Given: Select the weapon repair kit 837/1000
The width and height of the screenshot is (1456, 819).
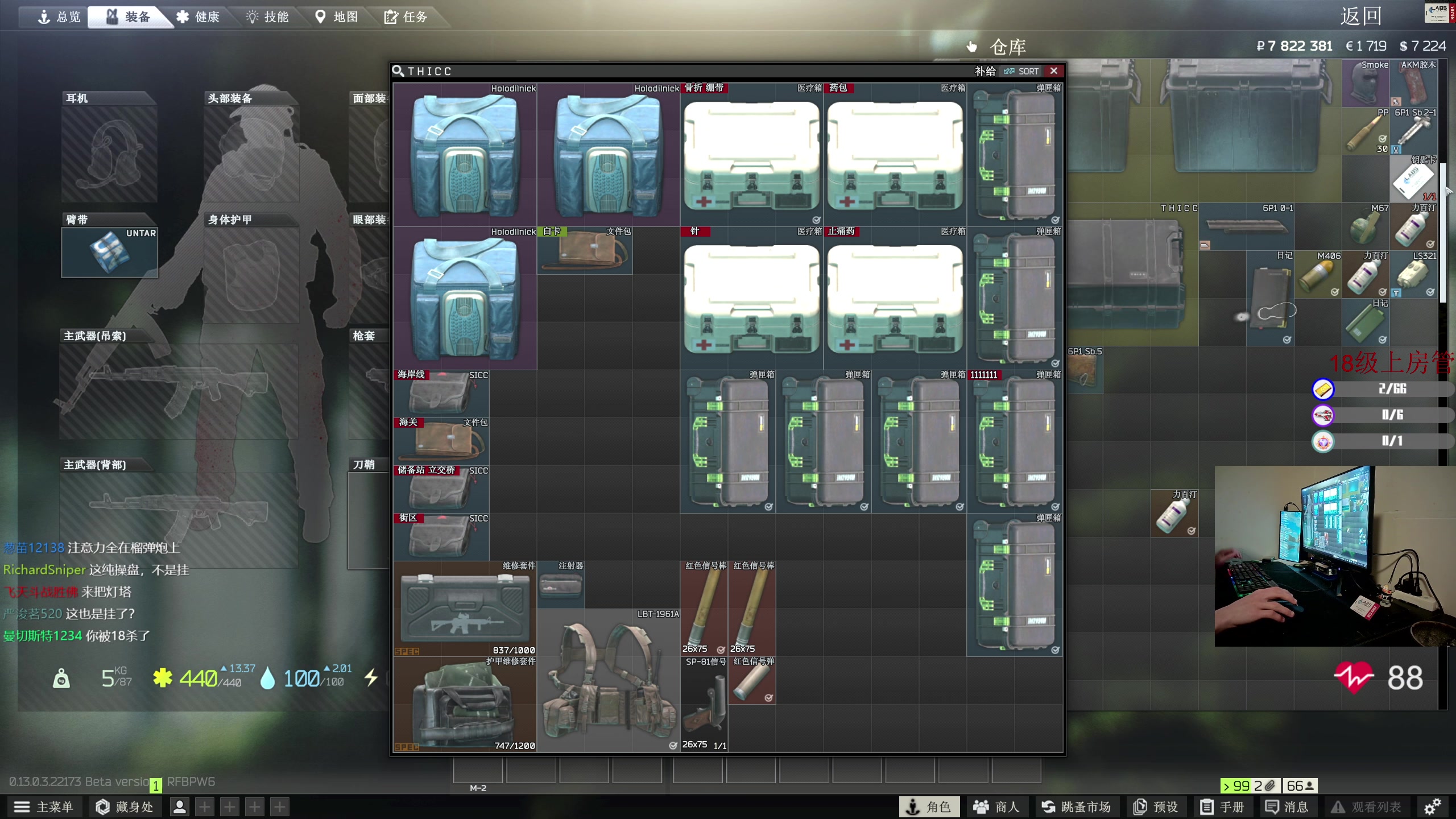Looking at the screenshot, I should pos(465,609).
